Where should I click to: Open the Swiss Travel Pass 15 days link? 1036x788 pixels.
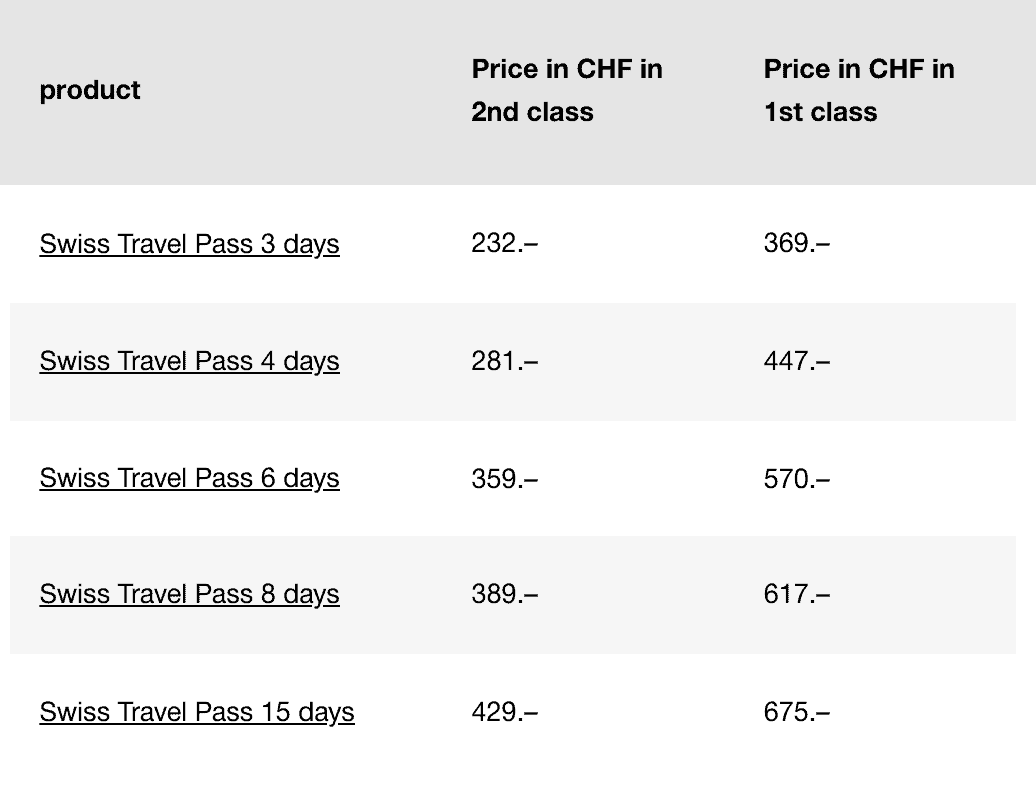pos(197,712)
